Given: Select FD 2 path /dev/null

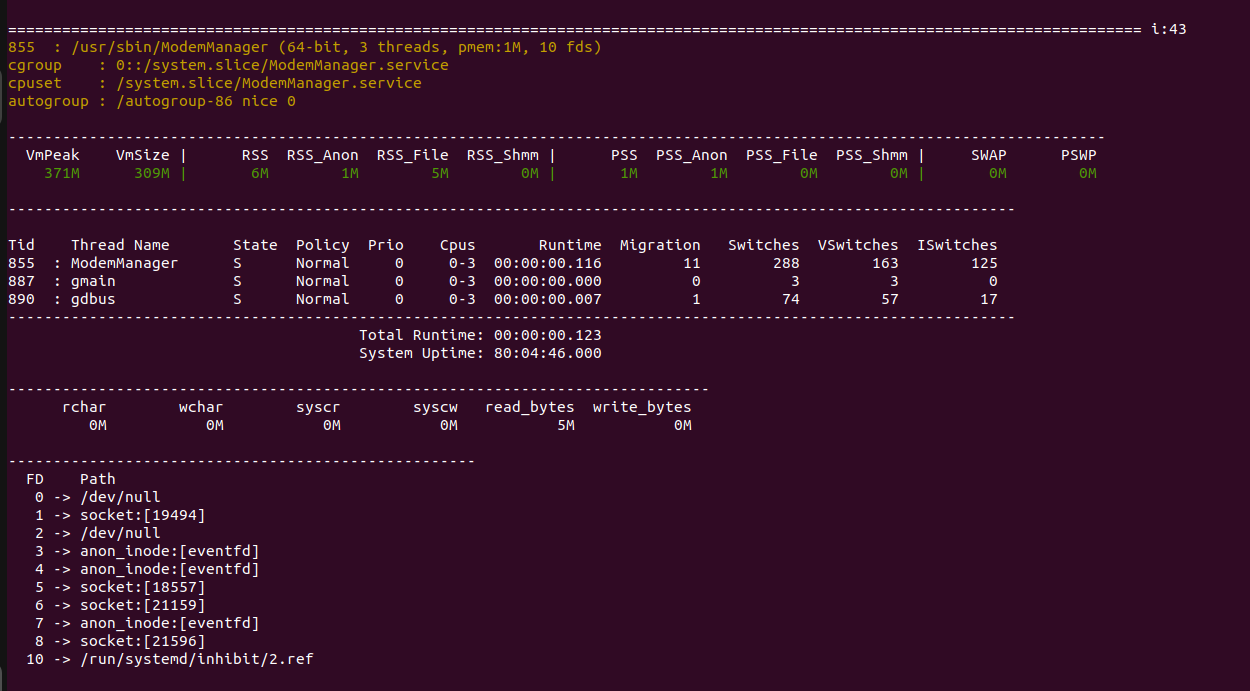Looking at the screenshot, I should click(x=120, y=533).
